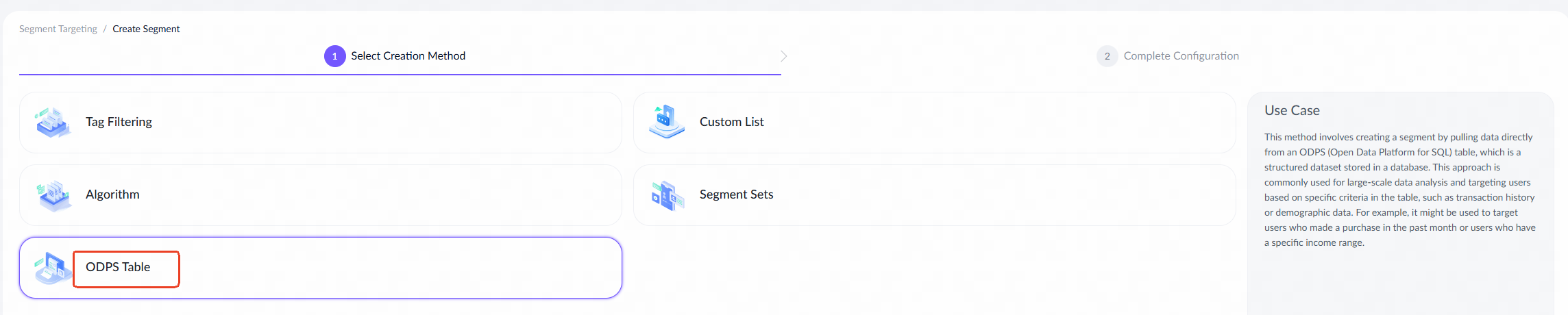Viewport: 1568px width, 315px height.
Task: Click the Use Case description paragraph
Action: tap(1399, 190)
